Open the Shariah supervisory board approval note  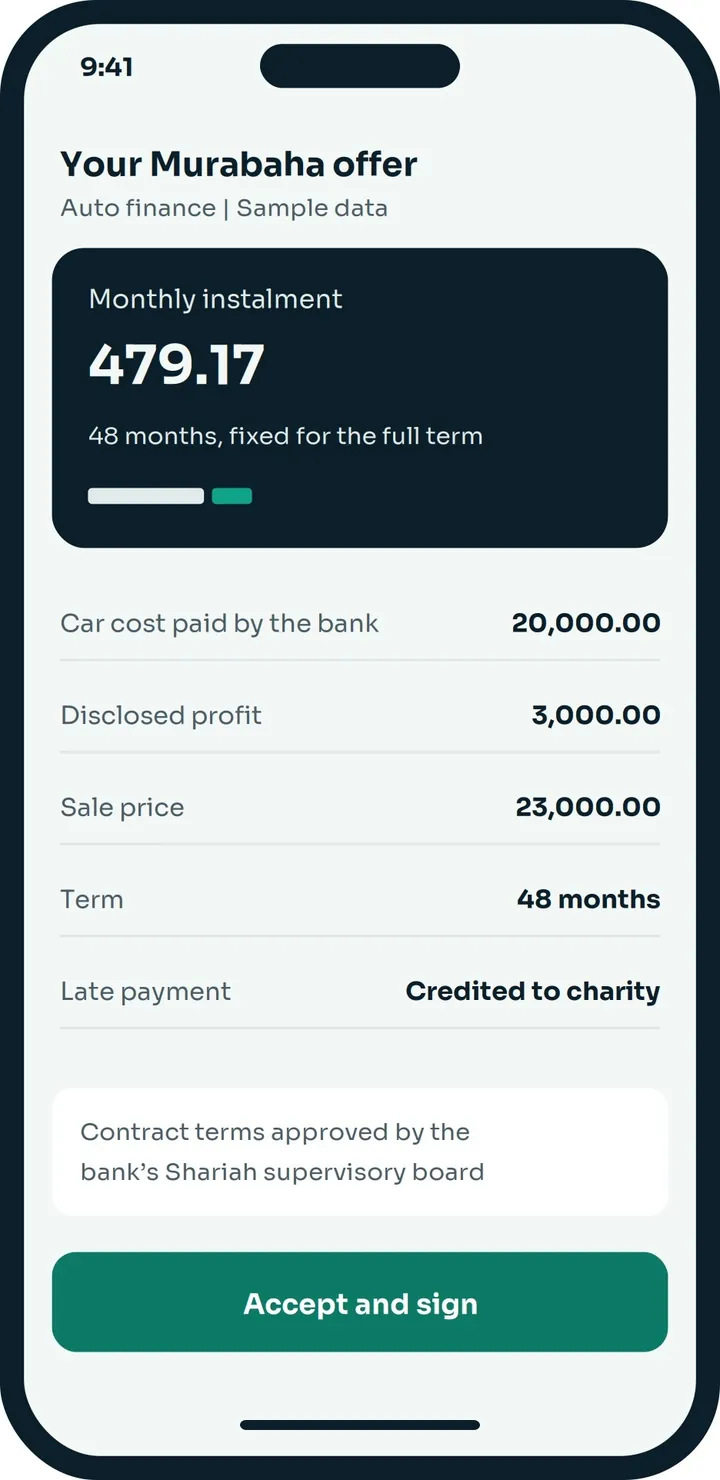360,1152
